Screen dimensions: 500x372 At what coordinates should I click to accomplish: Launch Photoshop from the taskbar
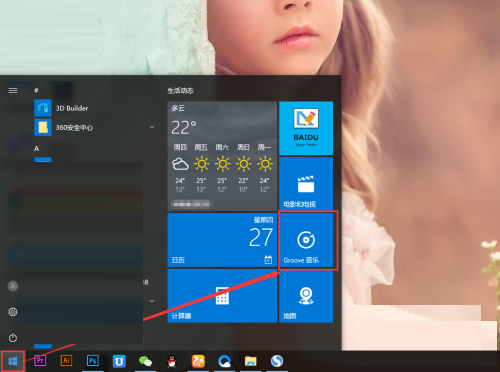(x=93, y=361)
